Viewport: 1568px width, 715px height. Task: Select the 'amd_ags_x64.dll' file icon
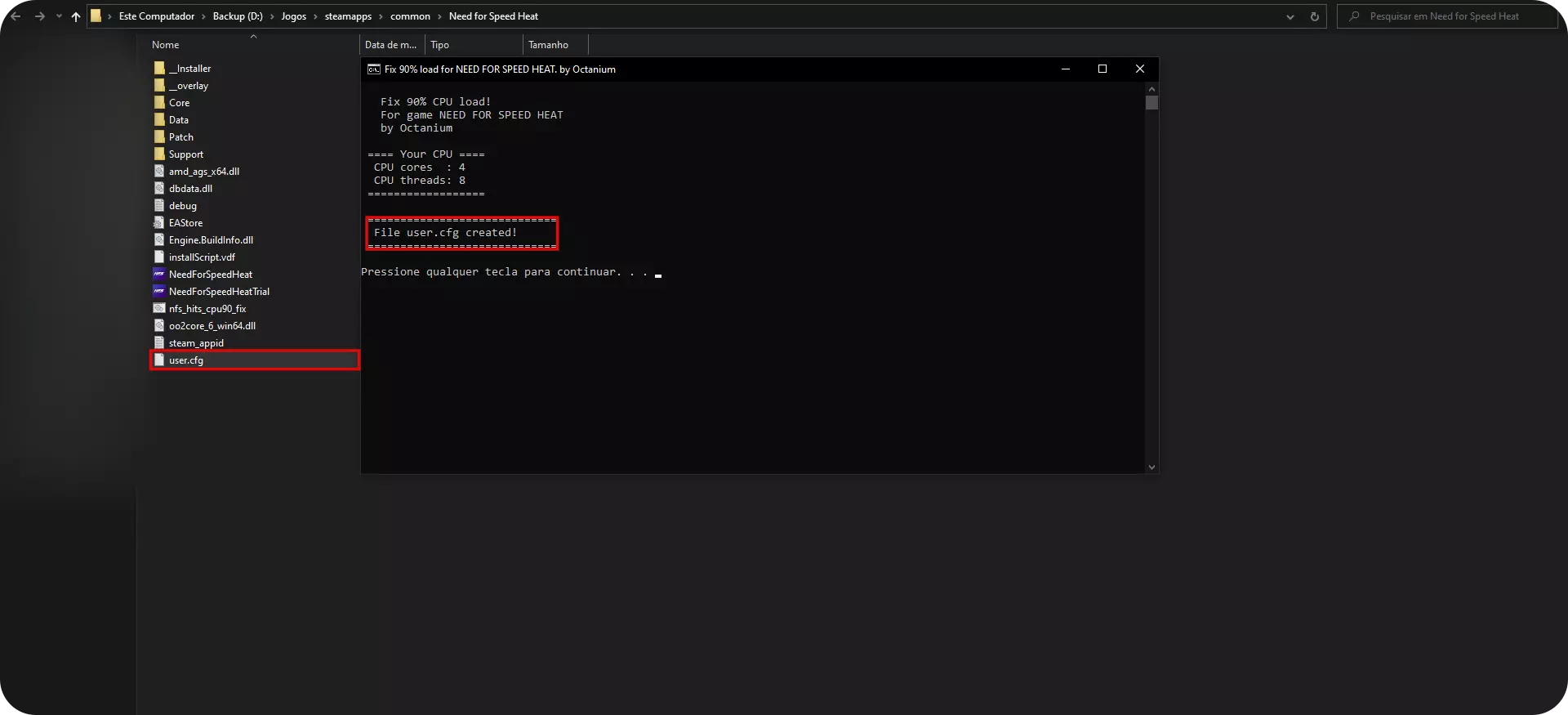[x=159, y=172]
